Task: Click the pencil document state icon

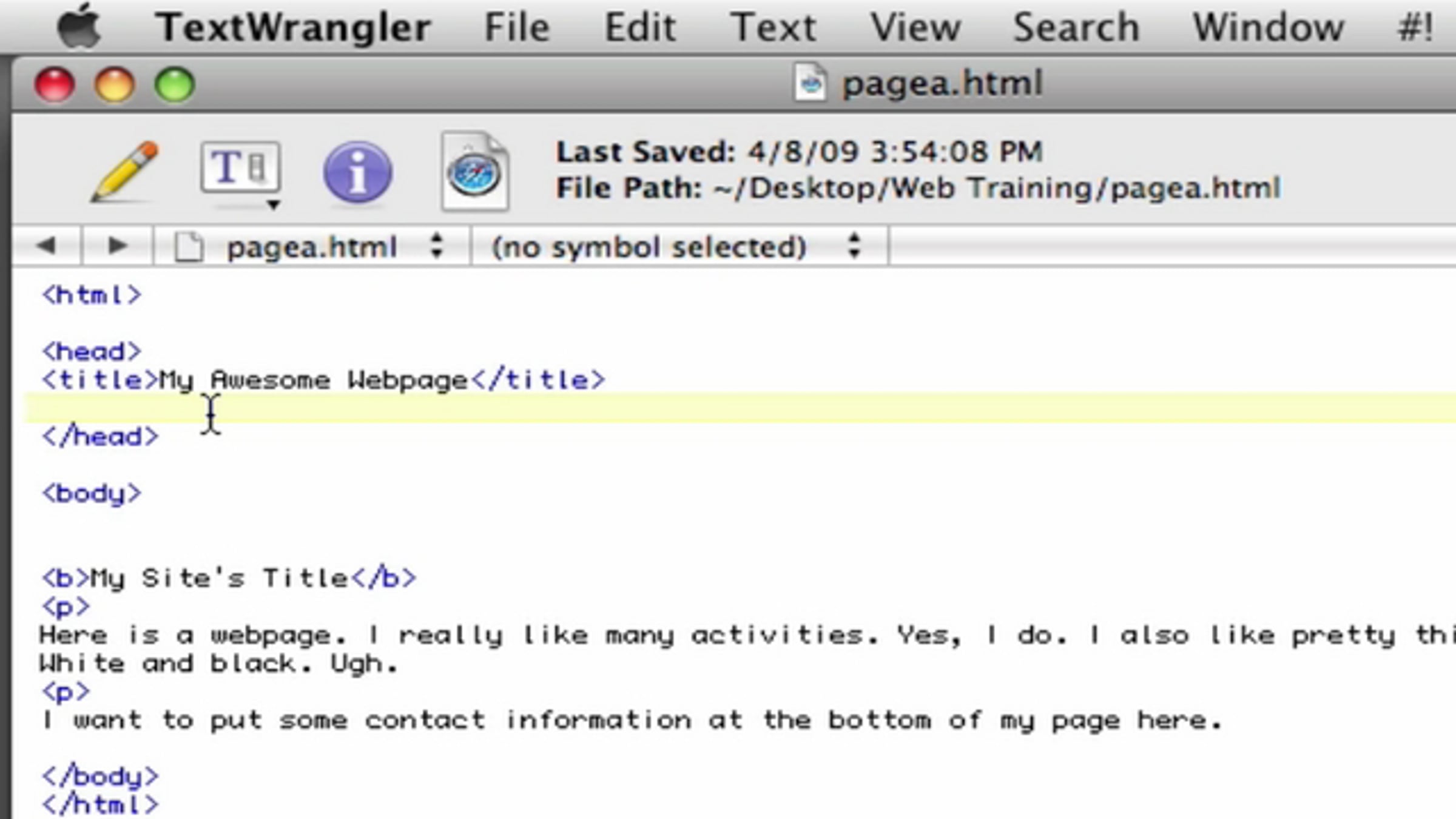Action: pyautogui.click(x=126, y=171)
